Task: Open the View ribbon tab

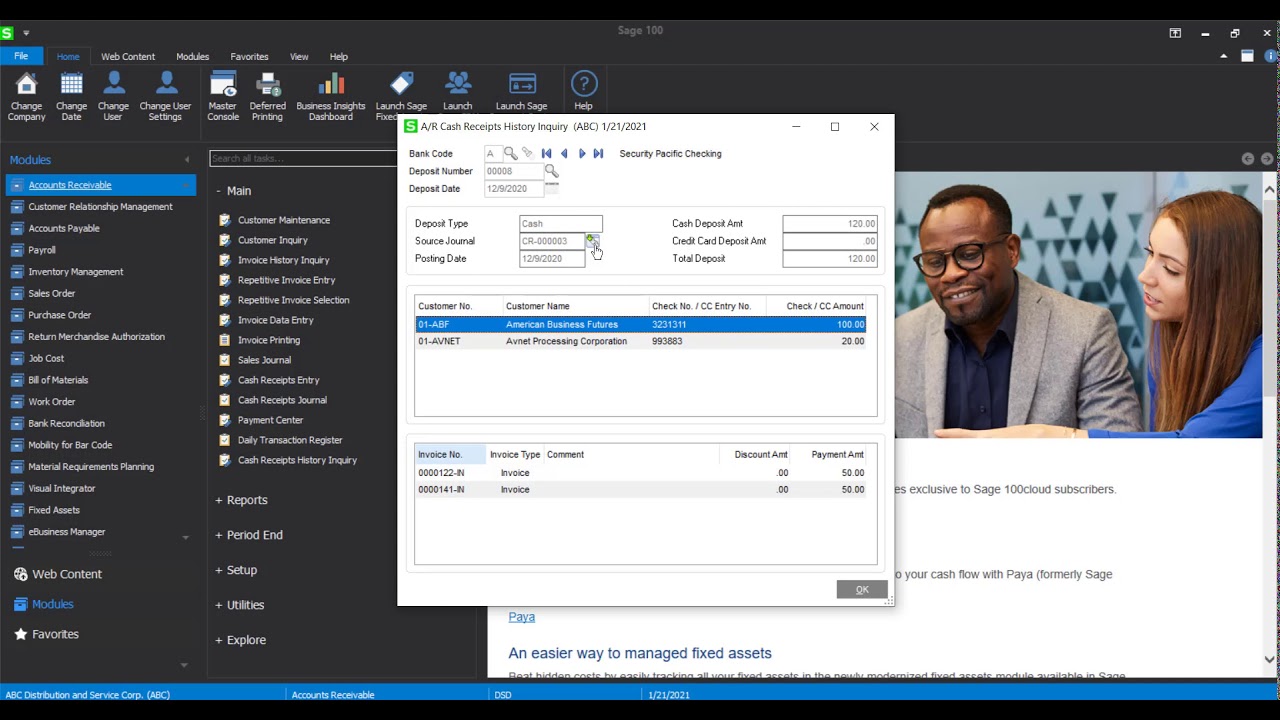Action: [x=299, y=57]
